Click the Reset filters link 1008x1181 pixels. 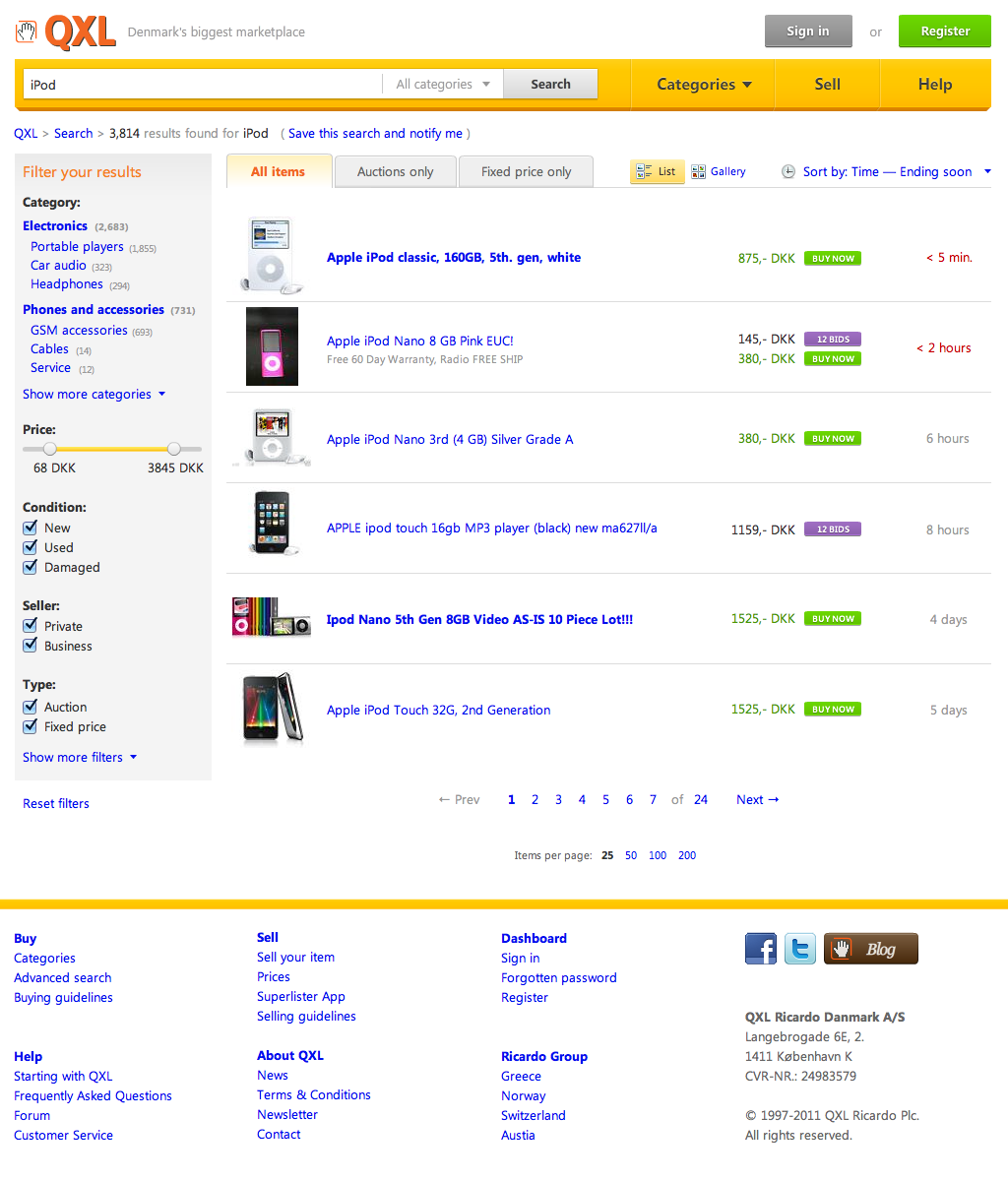click(56, 803)
